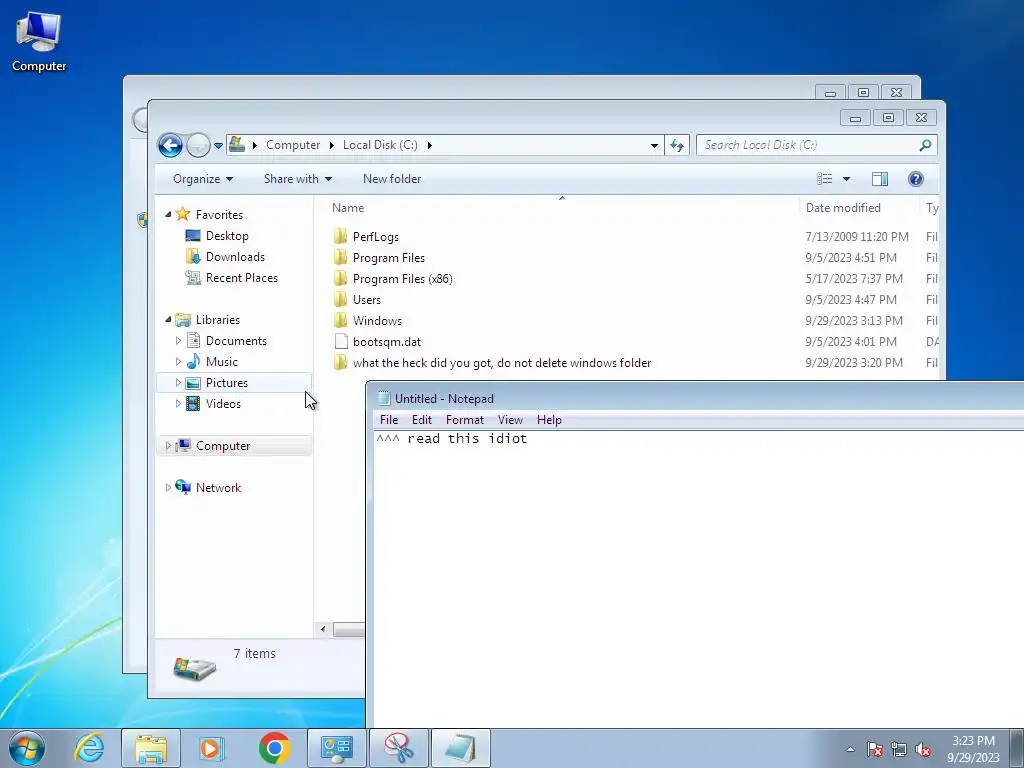The height and width of the screenshot is (768, 1024).
Task: Select Network in the navigation pane
Action: pos(218,487)
